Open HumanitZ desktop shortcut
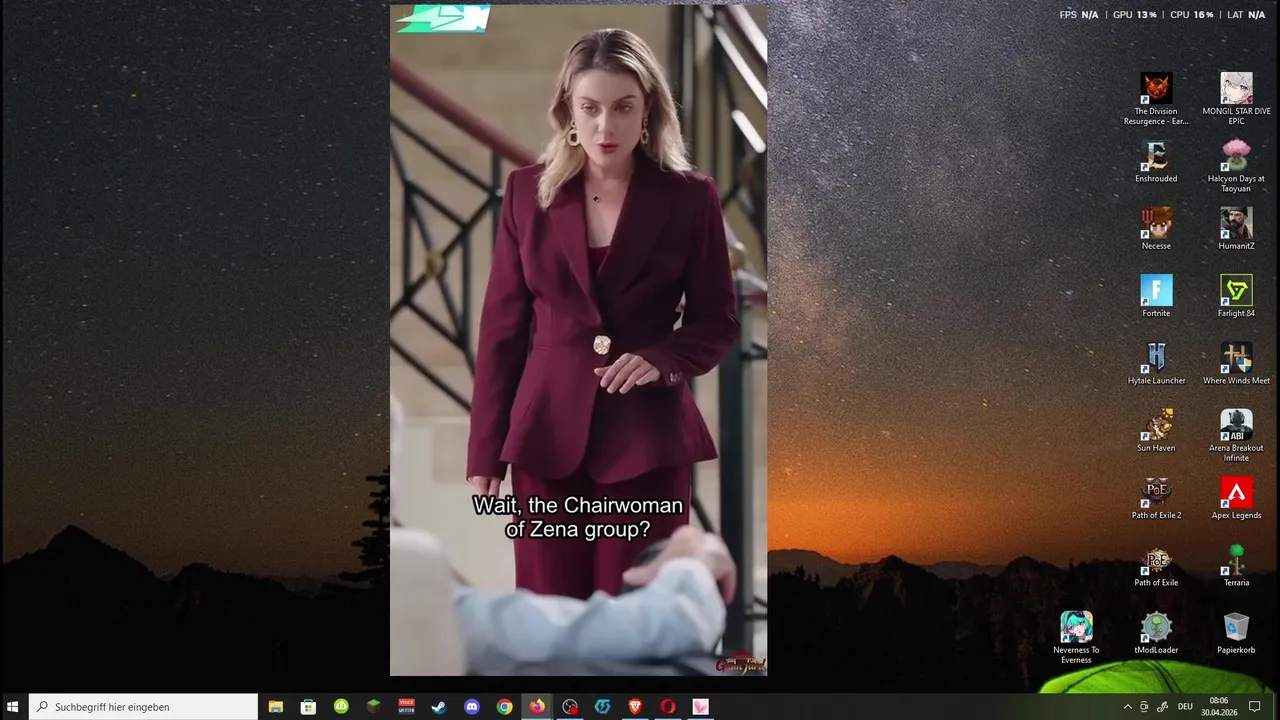 coord(1236,229)
